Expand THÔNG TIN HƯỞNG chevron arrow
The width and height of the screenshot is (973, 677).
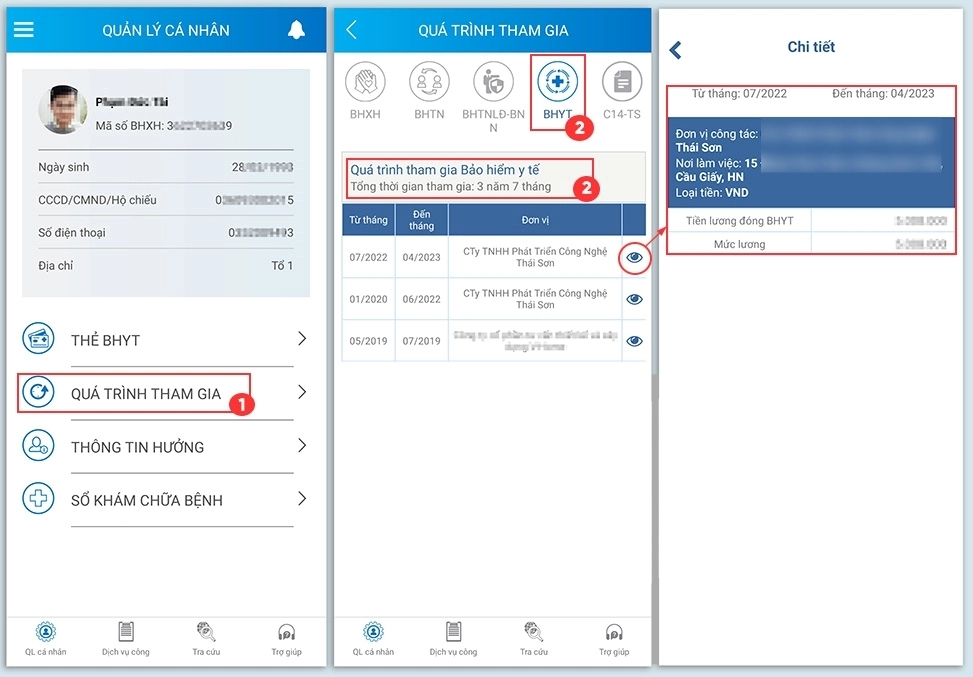(x=302, y=445)
